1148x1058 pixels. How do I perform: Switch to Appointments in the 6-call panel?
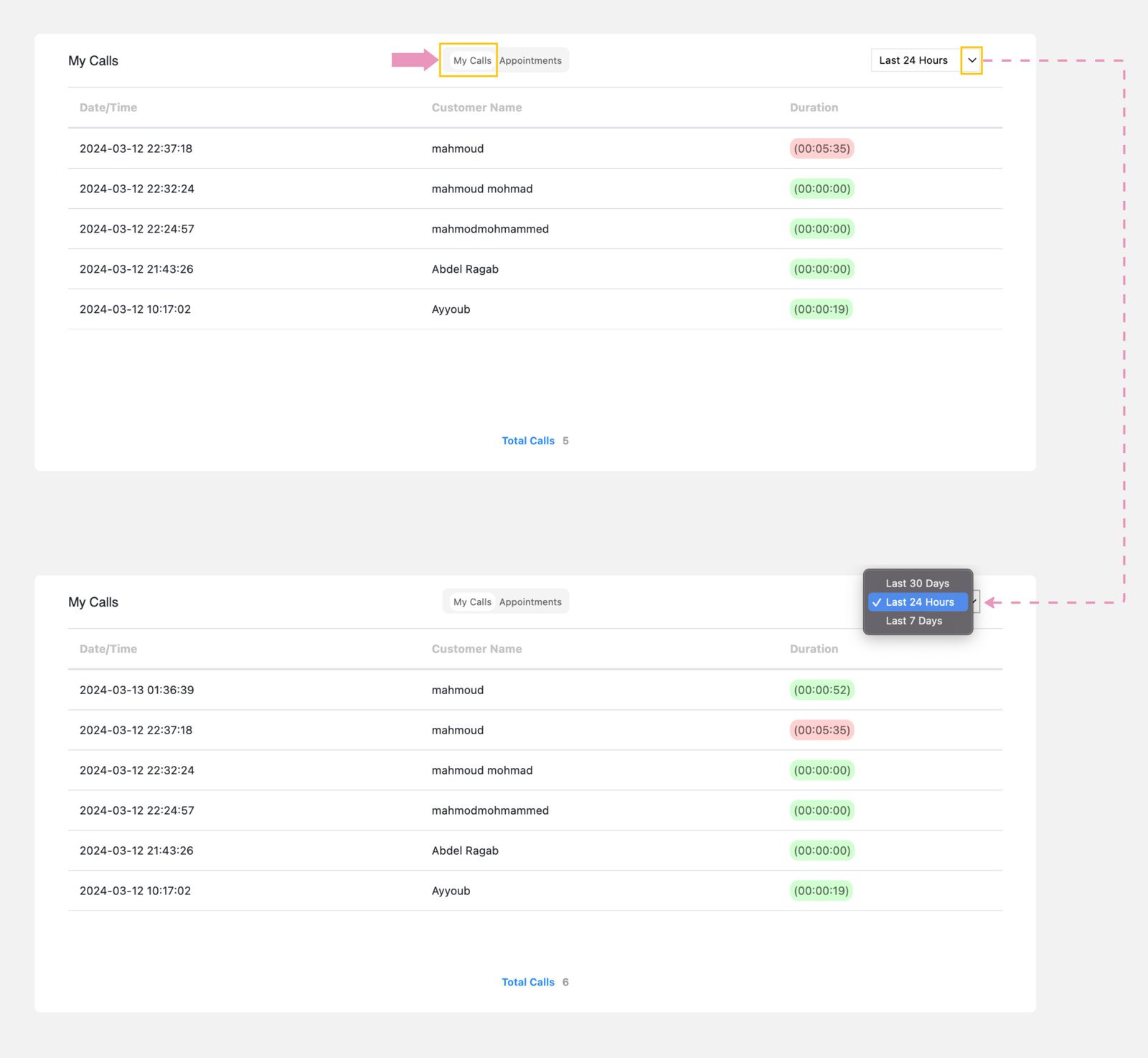tap(530, 602)
